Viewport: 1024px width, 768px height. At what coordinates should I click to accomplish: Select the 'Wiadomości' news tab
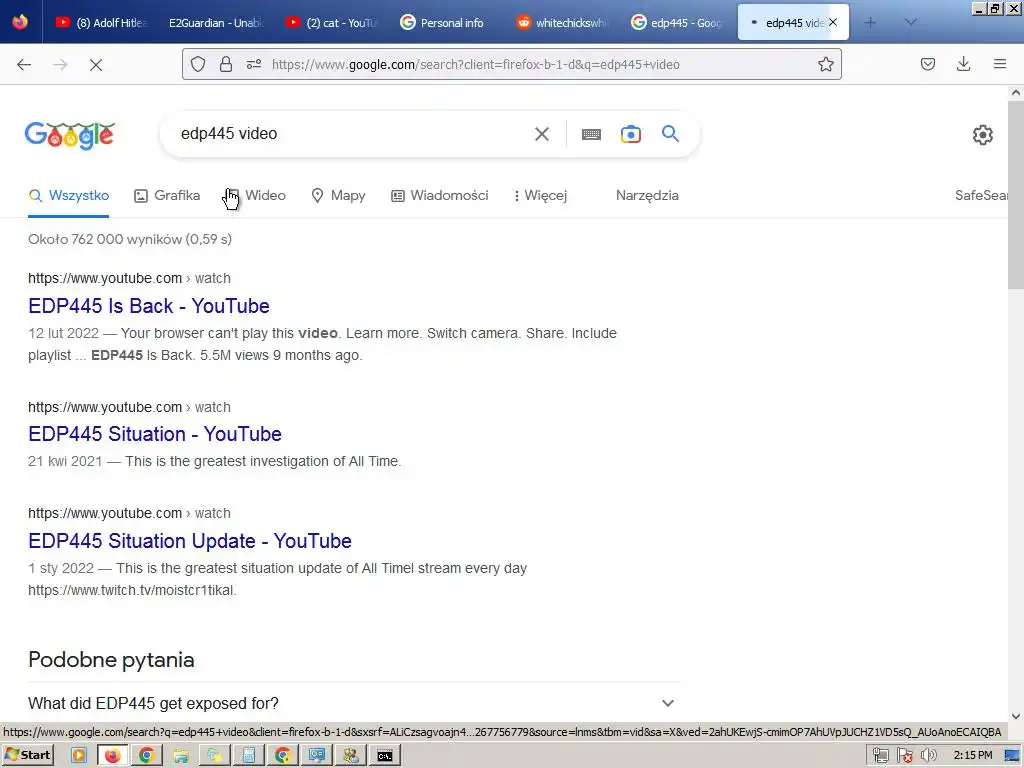440,195
